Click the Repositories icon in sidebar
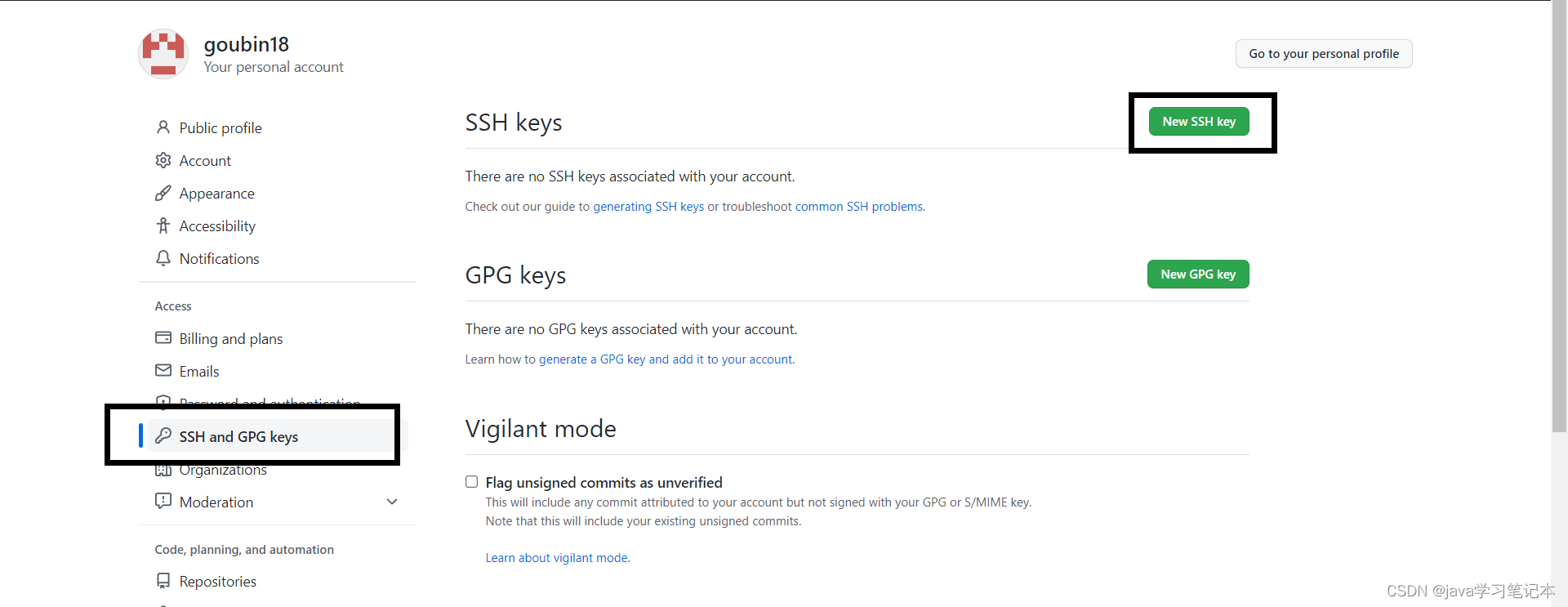The width and height of the screenshot is (1568, 607). (163, 581)
